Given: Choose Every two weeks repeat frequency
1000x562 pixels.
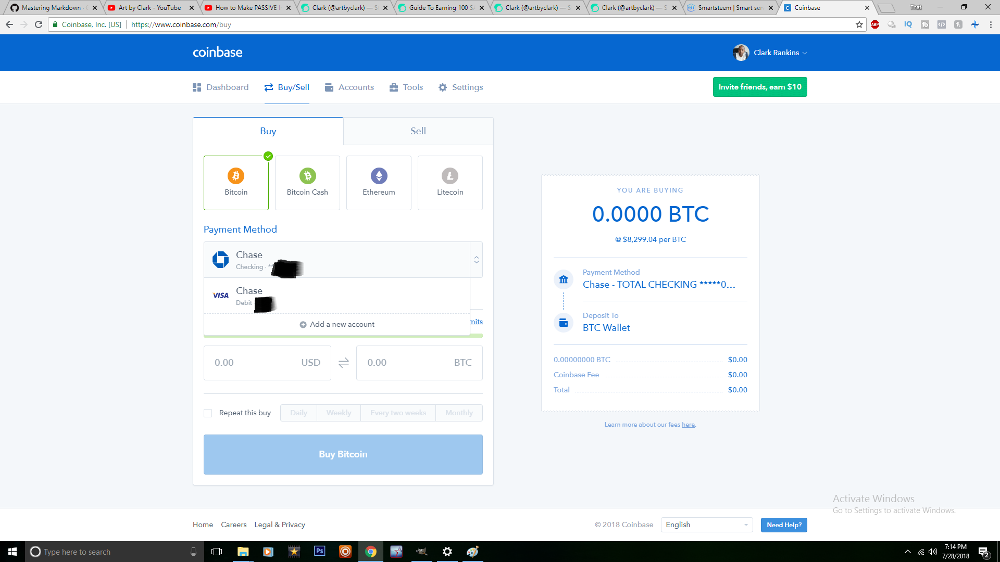Looking at the screenshot, I should 398,413.
